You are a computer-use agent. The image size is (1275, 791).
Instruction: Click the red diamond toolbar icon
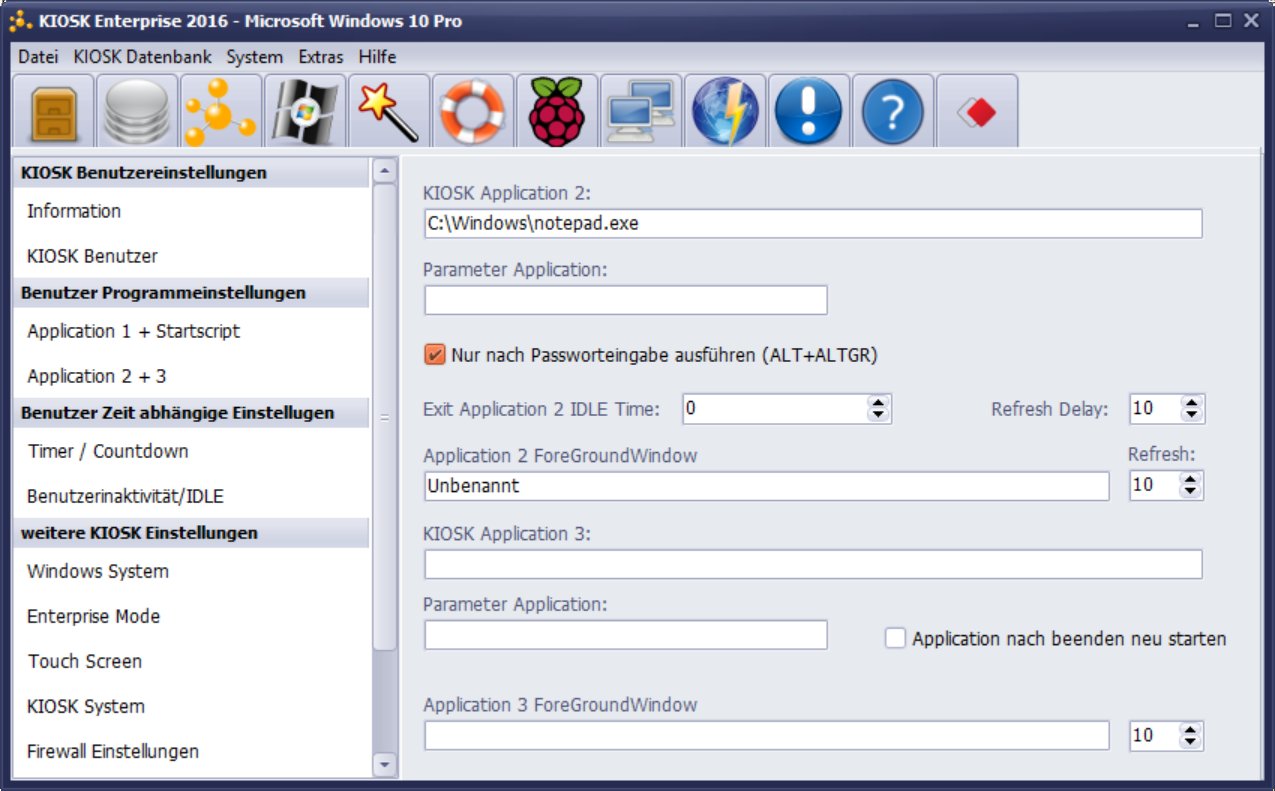coord(977,112)
